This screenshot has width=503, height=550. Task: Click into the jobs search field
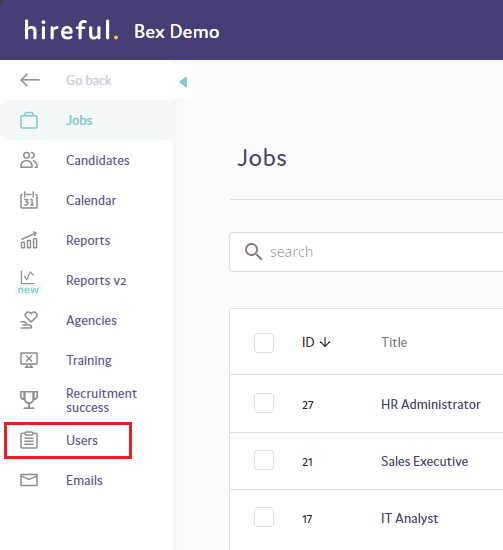coord(366,252)
